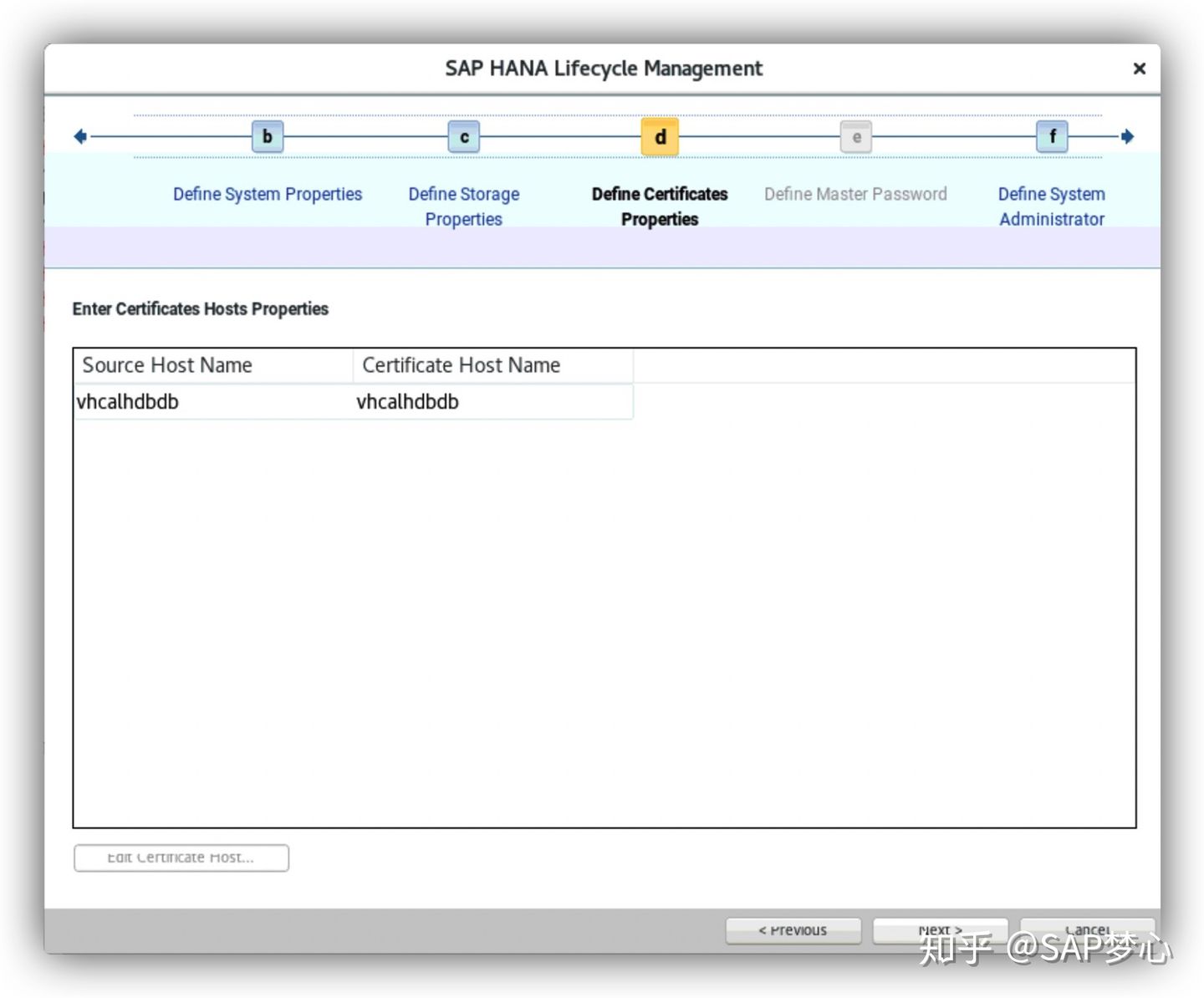The image size is (1204, 998).
Task: Go back with Previous button
Action: [x=793, y=930]
